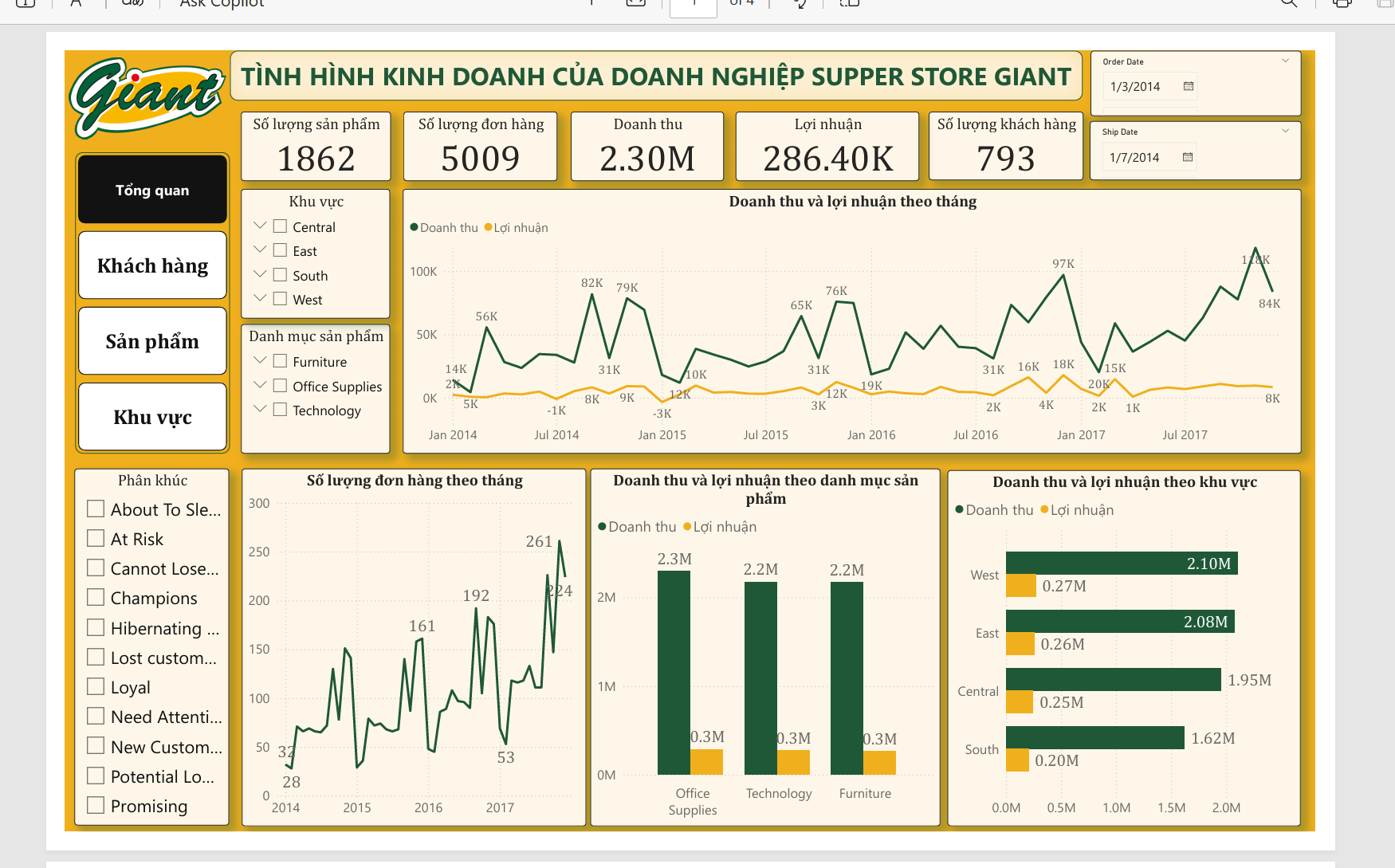Expand the Office Supplies category chevron
Screen dimensions: 1395x868
(x=260, y=385)
